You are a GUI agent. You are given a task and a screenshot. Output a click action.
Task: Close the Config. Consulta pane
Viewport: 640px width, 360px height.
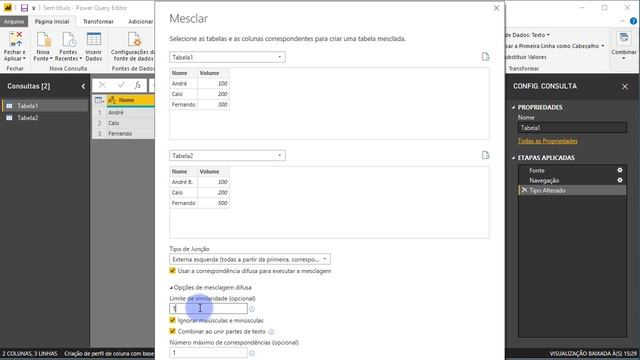pos(624,86)
